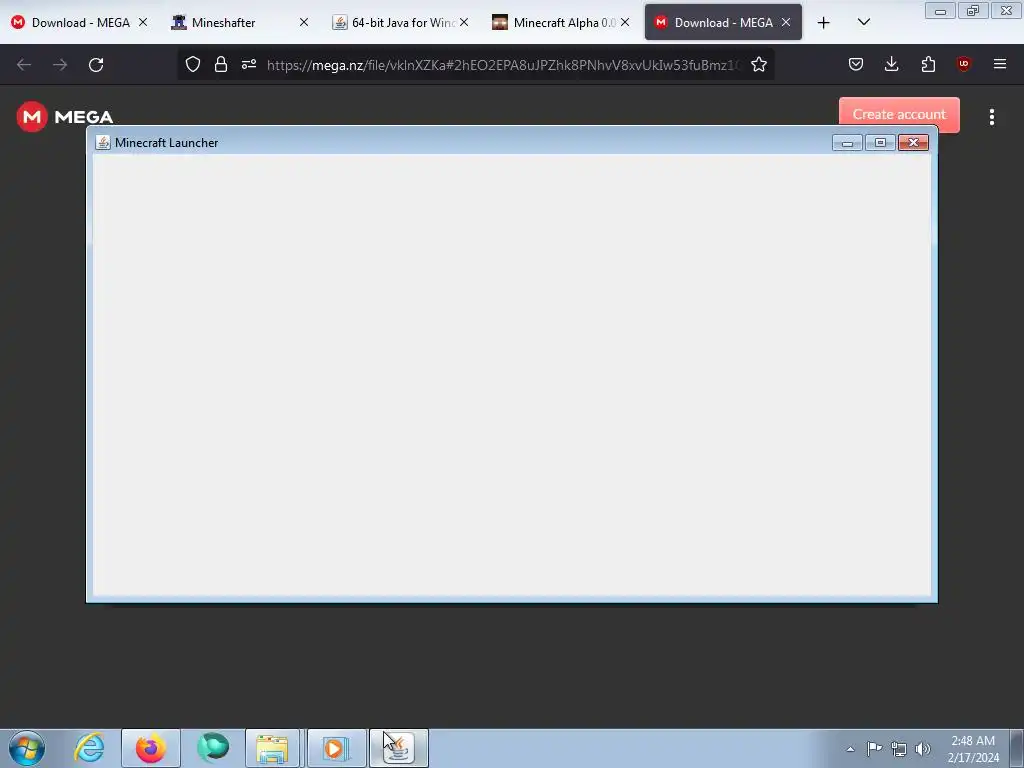1024x768 pixels.
Task: Close the active Download - MEGA tab
Action: coord(786,22)
